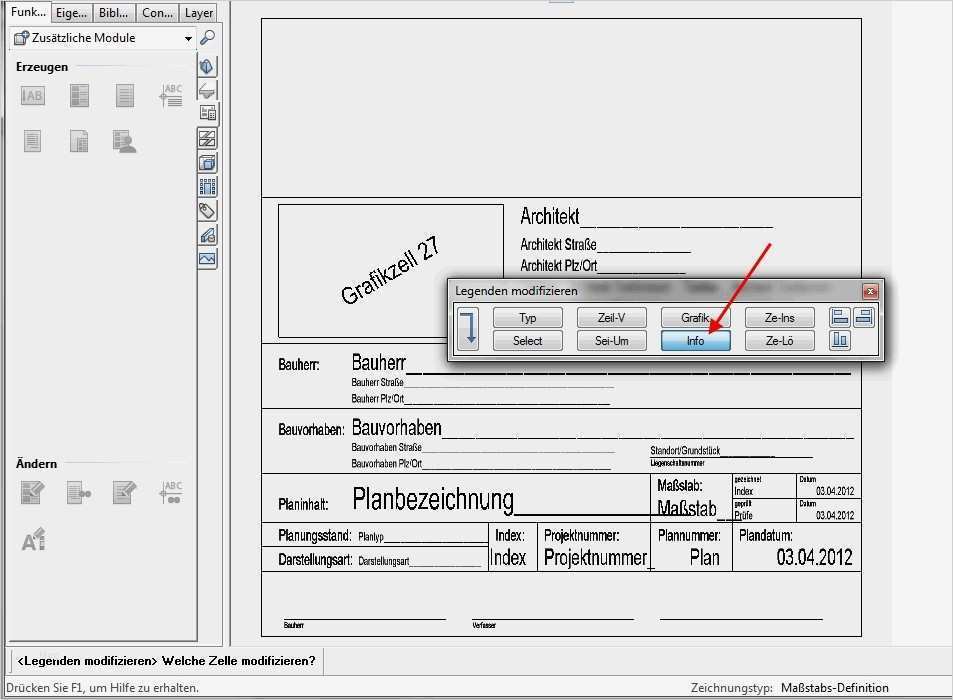Click the Grafik button
The image size is (953, 700).
coord(695,318)
